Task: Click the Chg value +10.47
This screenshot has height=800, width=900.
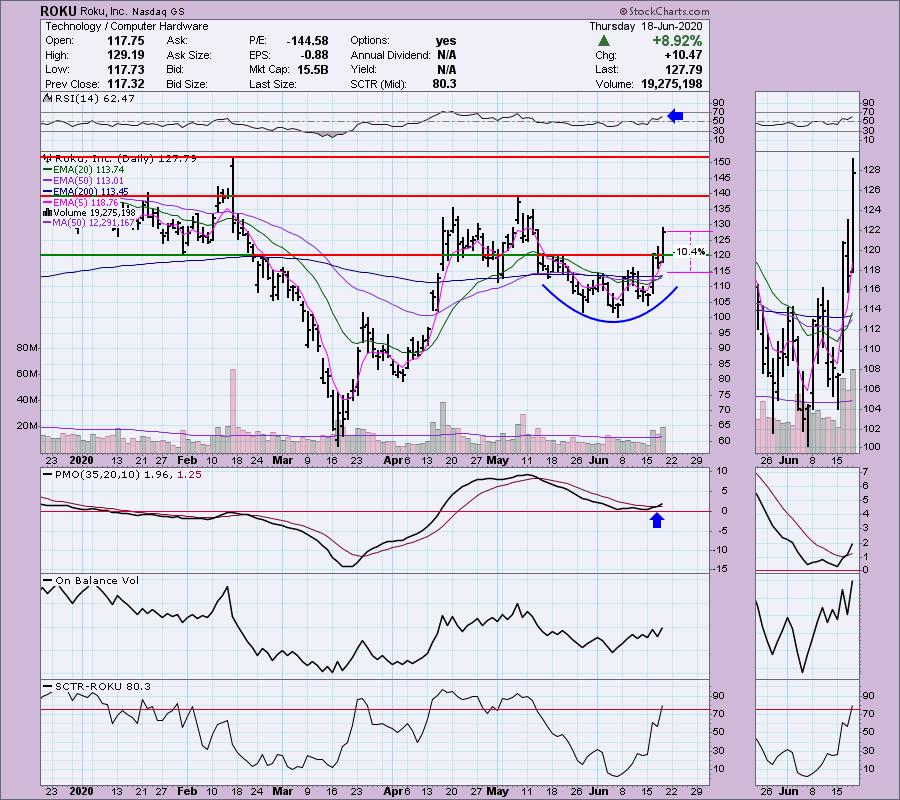Action: click(682, 55)
